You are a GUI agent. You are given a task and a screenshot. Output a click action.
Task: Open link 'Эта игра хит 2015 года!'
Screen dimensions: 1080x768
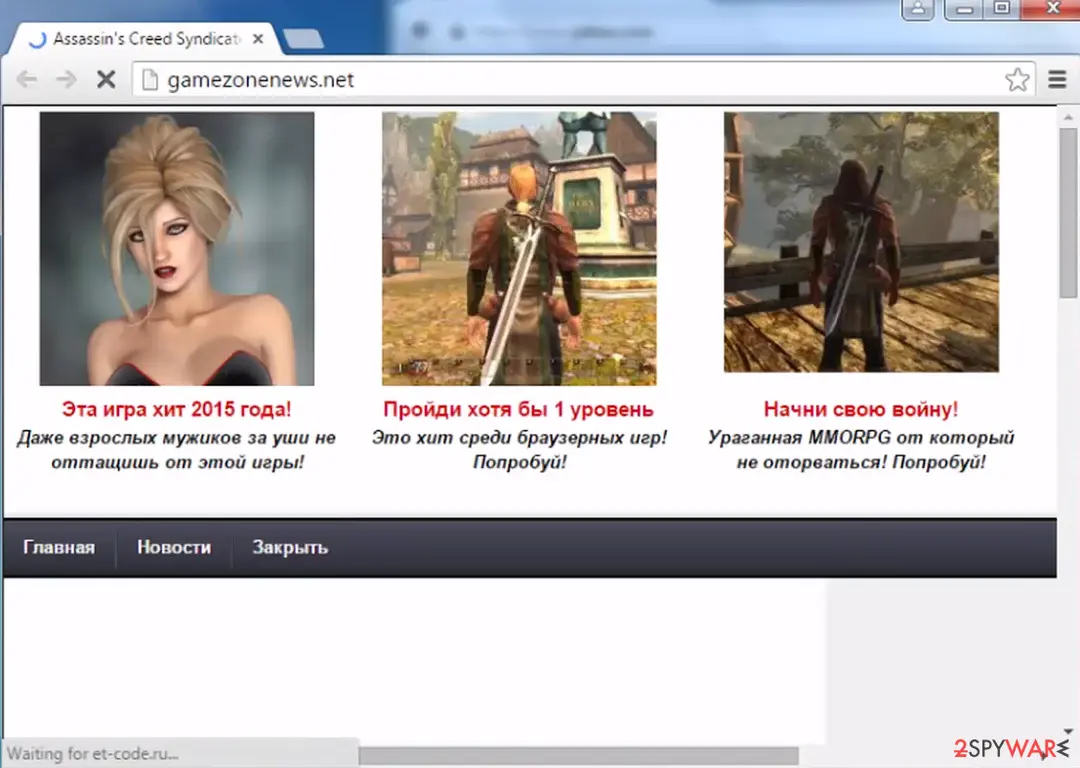[x=176, y=409]
